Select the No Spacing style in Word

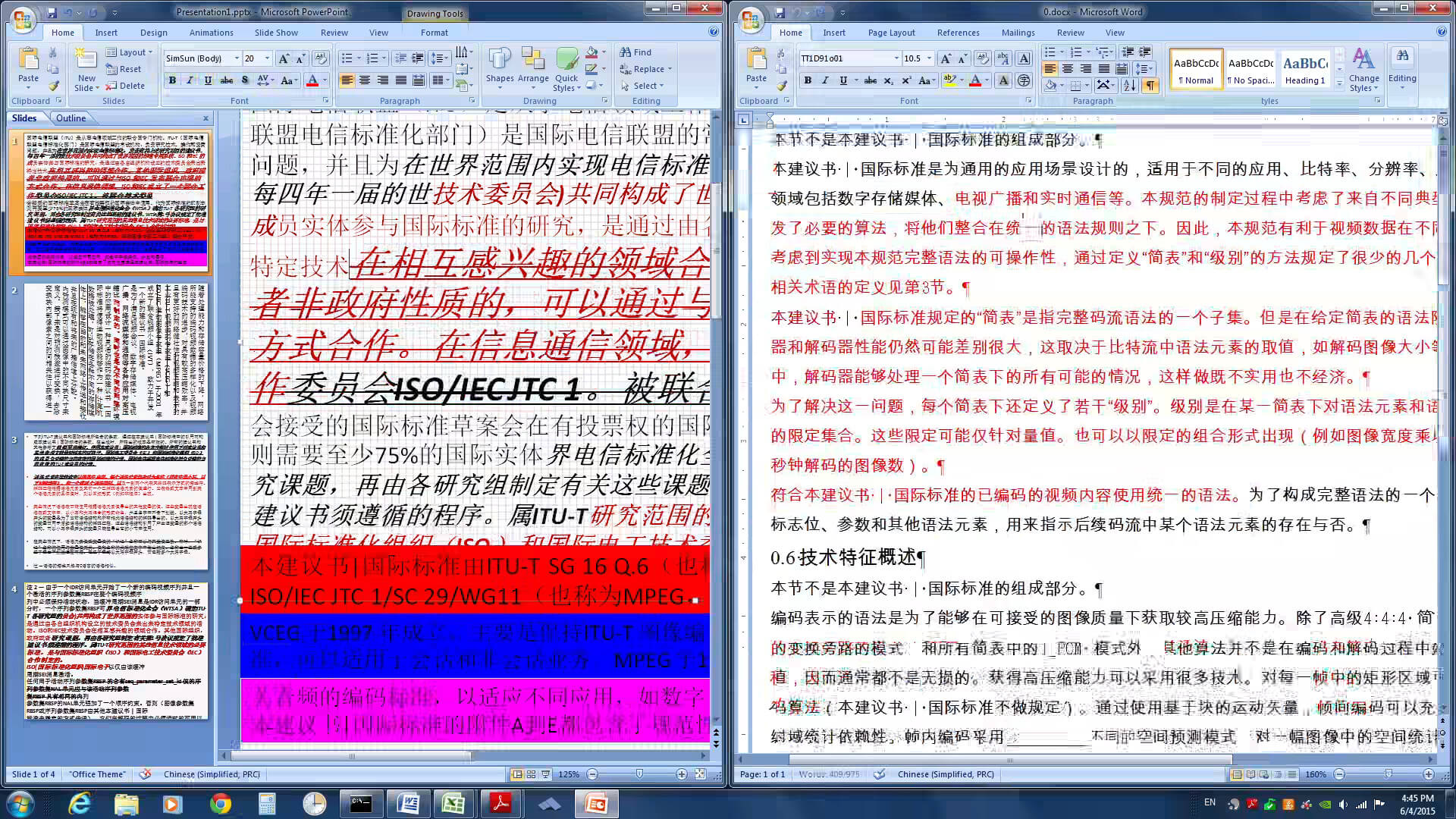pos(1250,70)
